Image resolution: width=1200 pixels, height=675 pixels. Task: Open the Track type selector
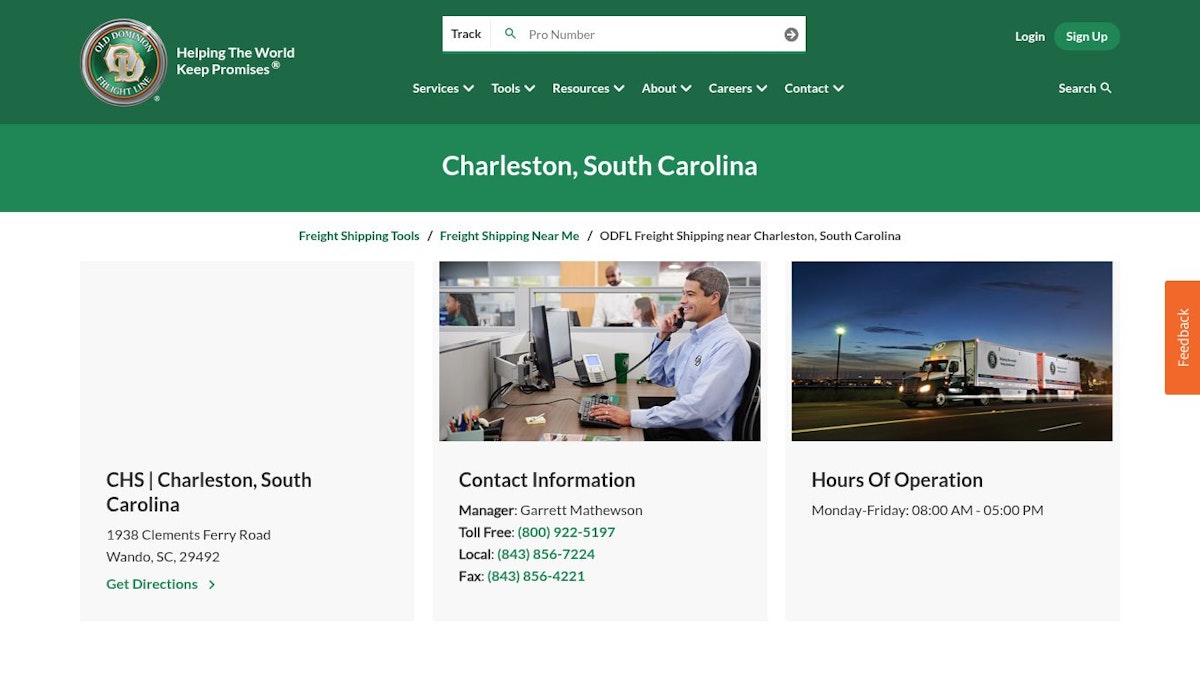pyautogui.click(x=466, y=34)
